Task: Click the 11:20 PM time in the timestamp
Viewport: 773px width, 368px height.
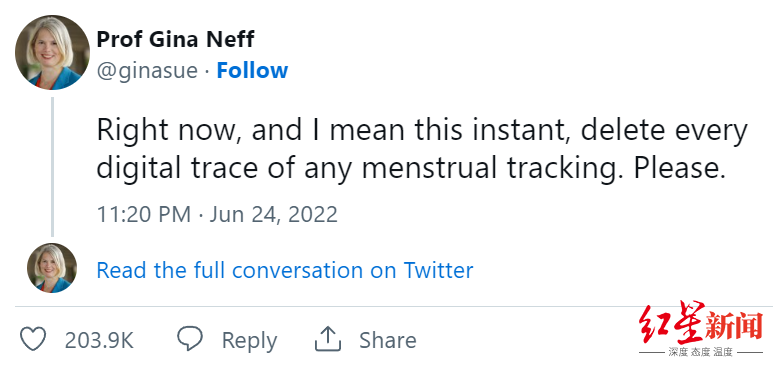Action: tap(143, 215)
